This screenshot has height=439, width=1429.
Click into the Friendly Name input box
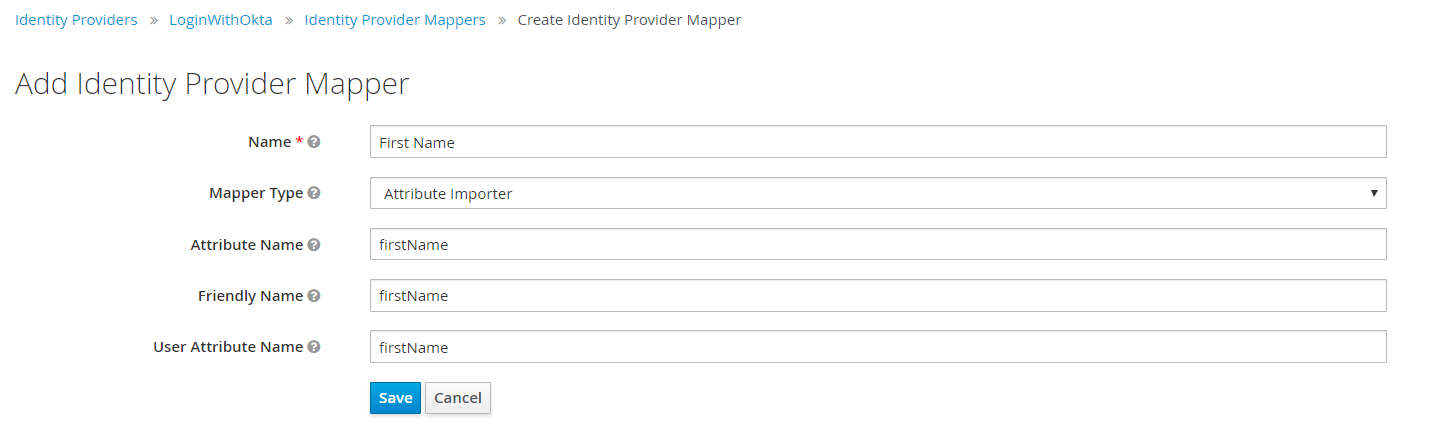[x=877, y=296]
